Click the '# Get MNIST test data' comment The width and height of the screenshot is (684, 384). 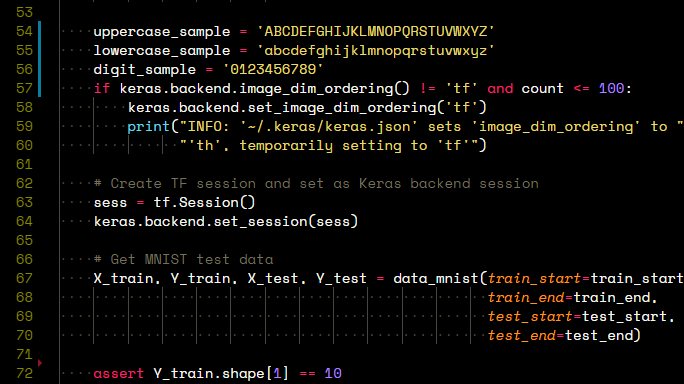pyautogui.click(x=183, y=260)
